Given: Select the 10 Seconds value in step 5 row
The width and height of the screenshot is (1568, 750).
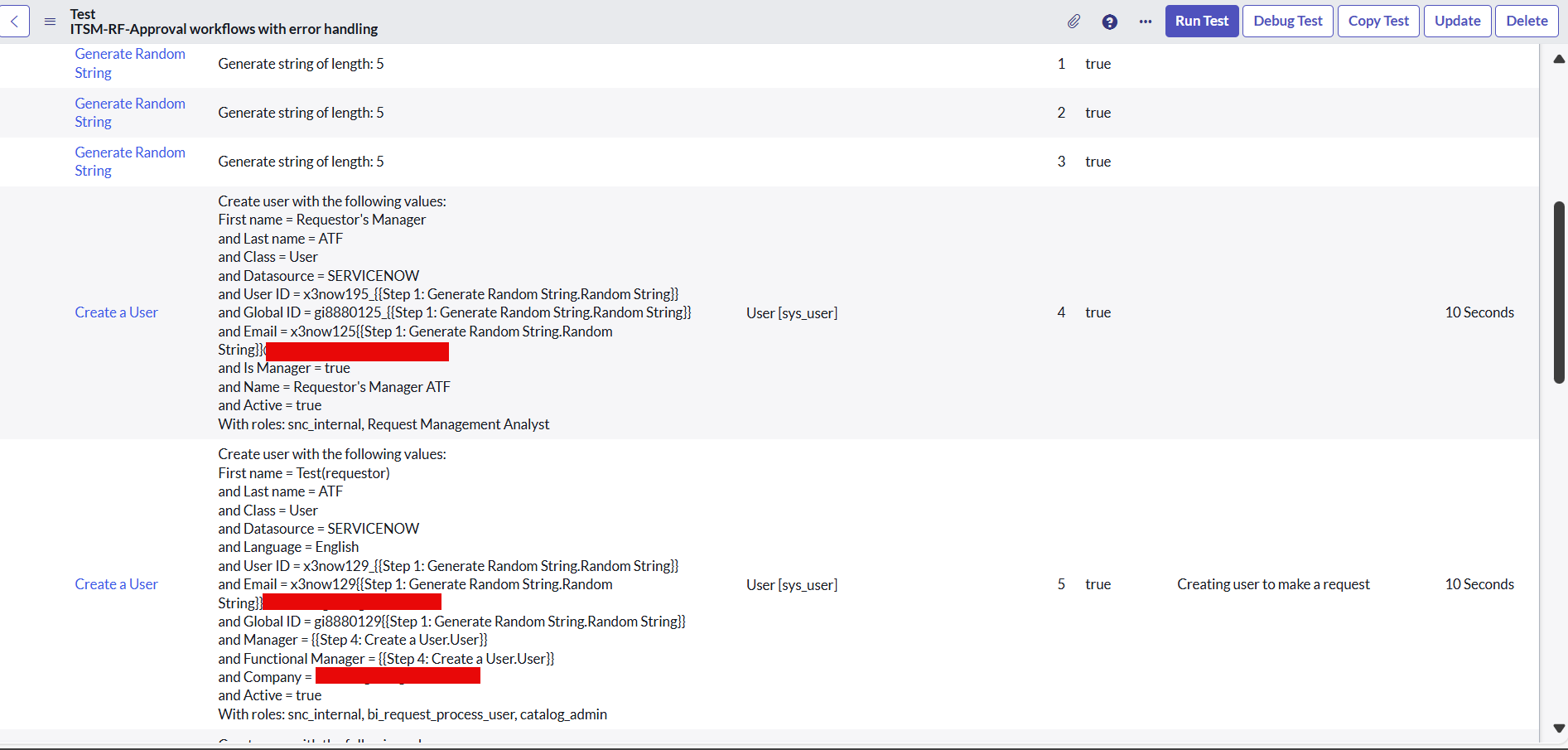Looking at the screenshot, I should (x=1479, y=584).
